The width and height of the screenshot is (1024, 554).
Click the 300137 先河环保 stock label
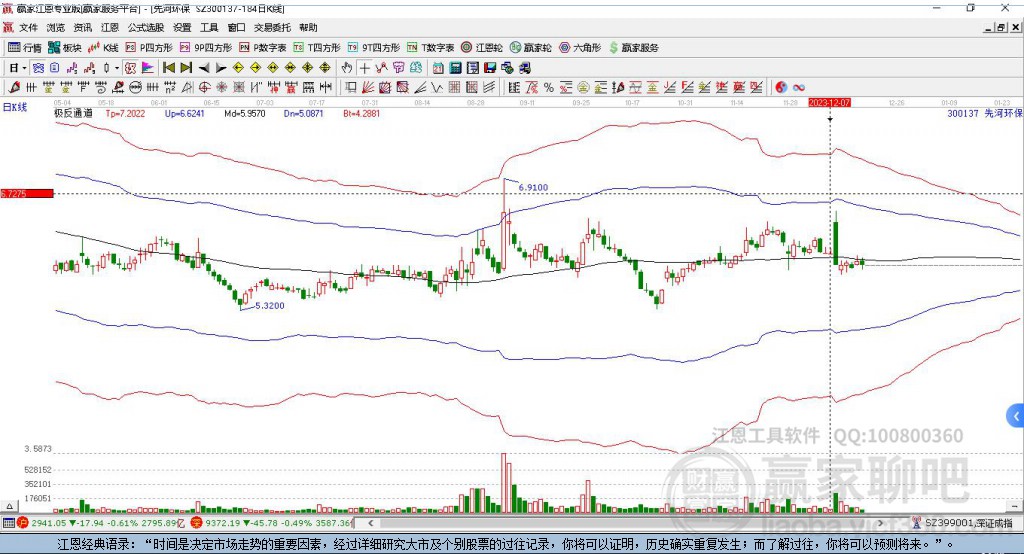coord(985,113)
